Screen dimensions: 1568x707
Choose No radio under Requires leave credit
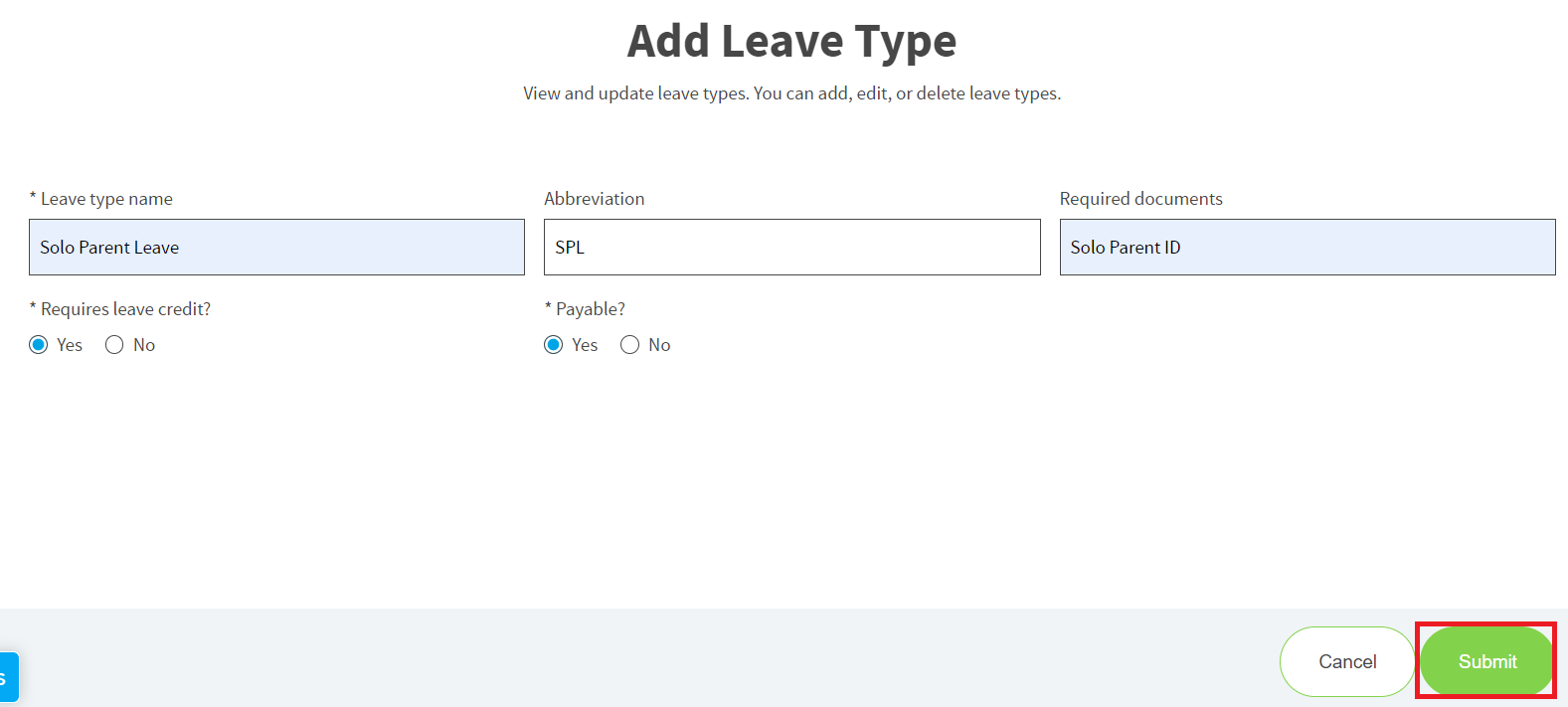(x=114, y=345)
